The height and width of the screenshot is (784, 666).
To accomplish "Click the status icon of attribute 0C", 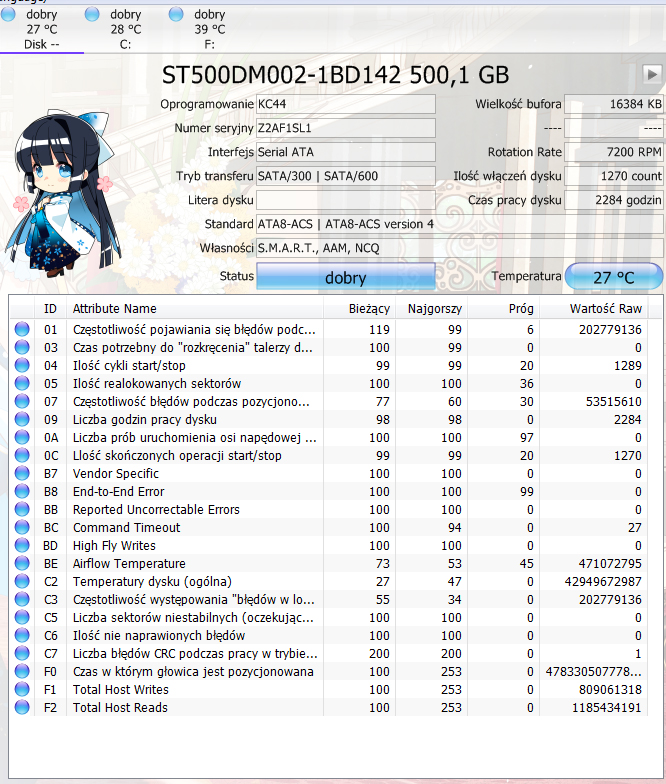I will pyautogui.click(x=22, y=455).
